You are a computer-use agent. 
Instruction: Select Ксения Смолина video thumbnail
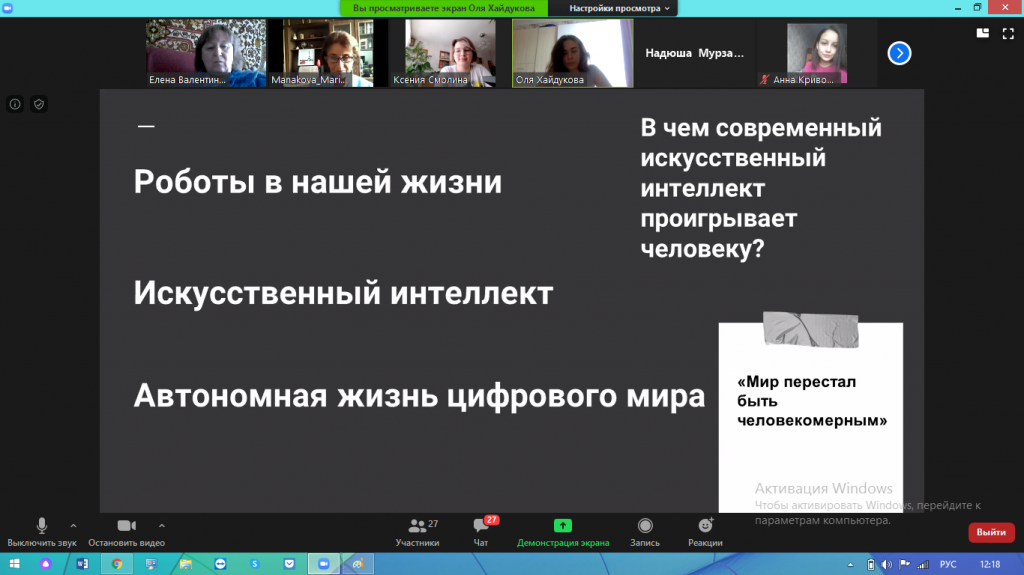[x=452, y=53]
